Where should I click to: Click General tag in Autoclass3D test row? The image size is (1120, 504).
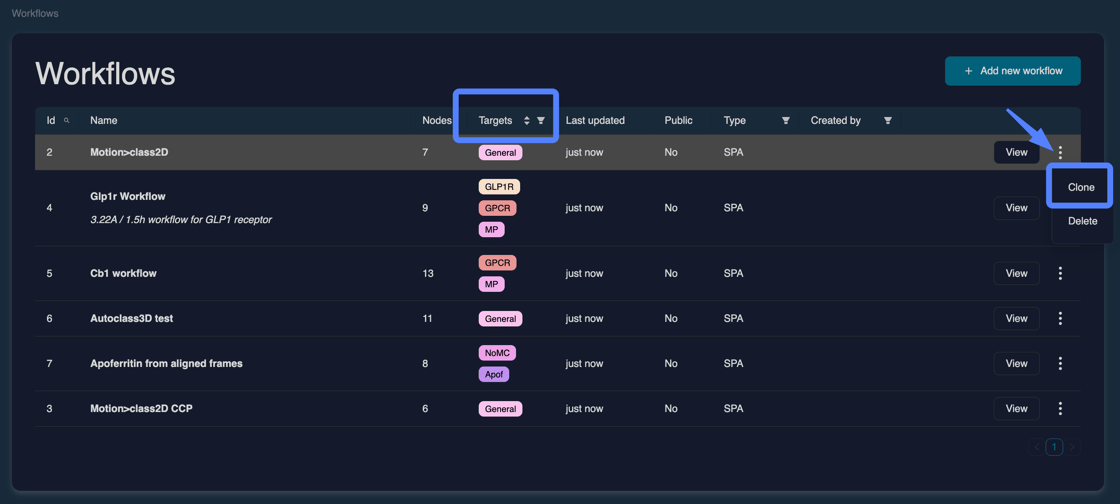pyautogui.click(x=500, y=318)
